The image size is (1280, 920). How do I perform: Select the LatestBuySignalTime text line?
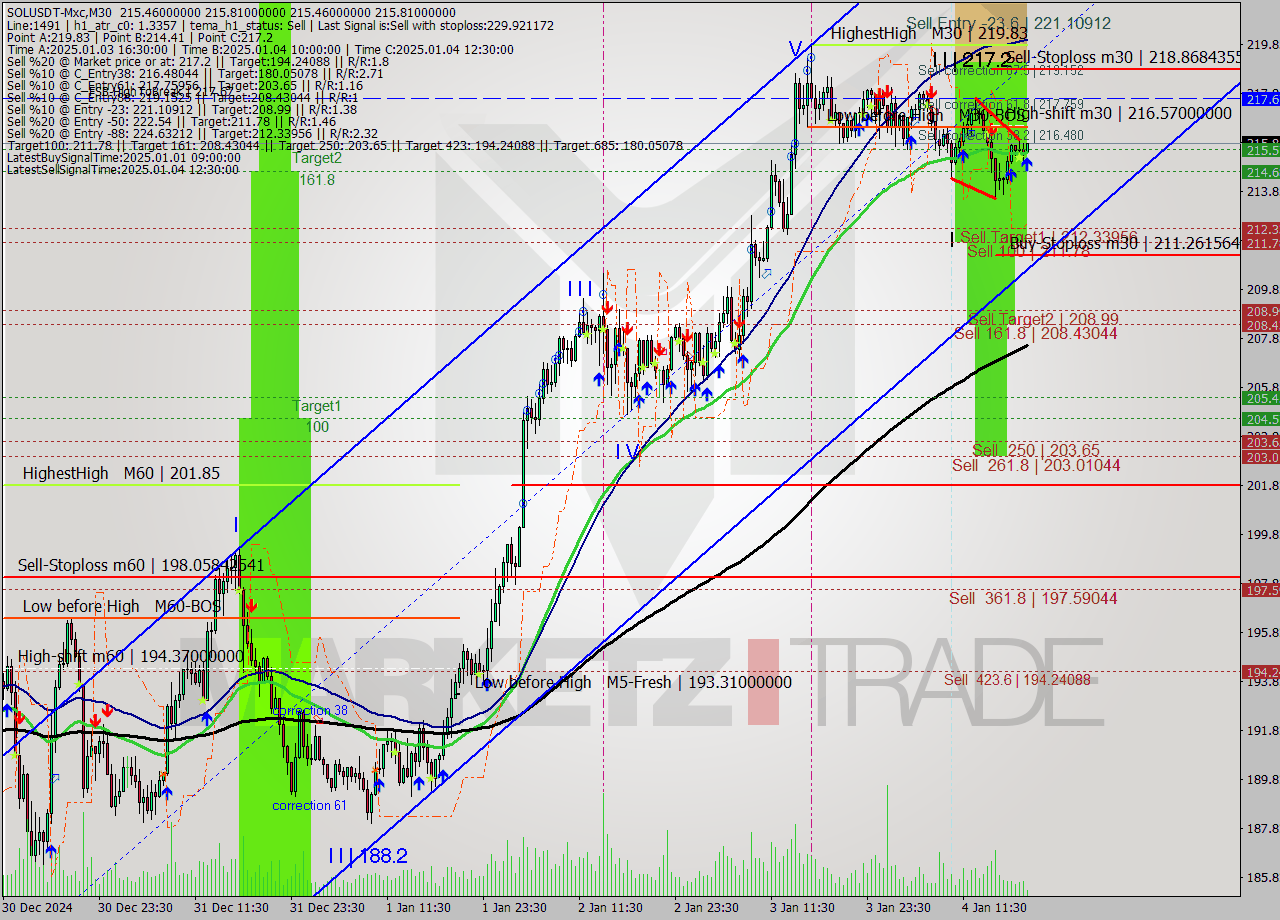[122, 157]
